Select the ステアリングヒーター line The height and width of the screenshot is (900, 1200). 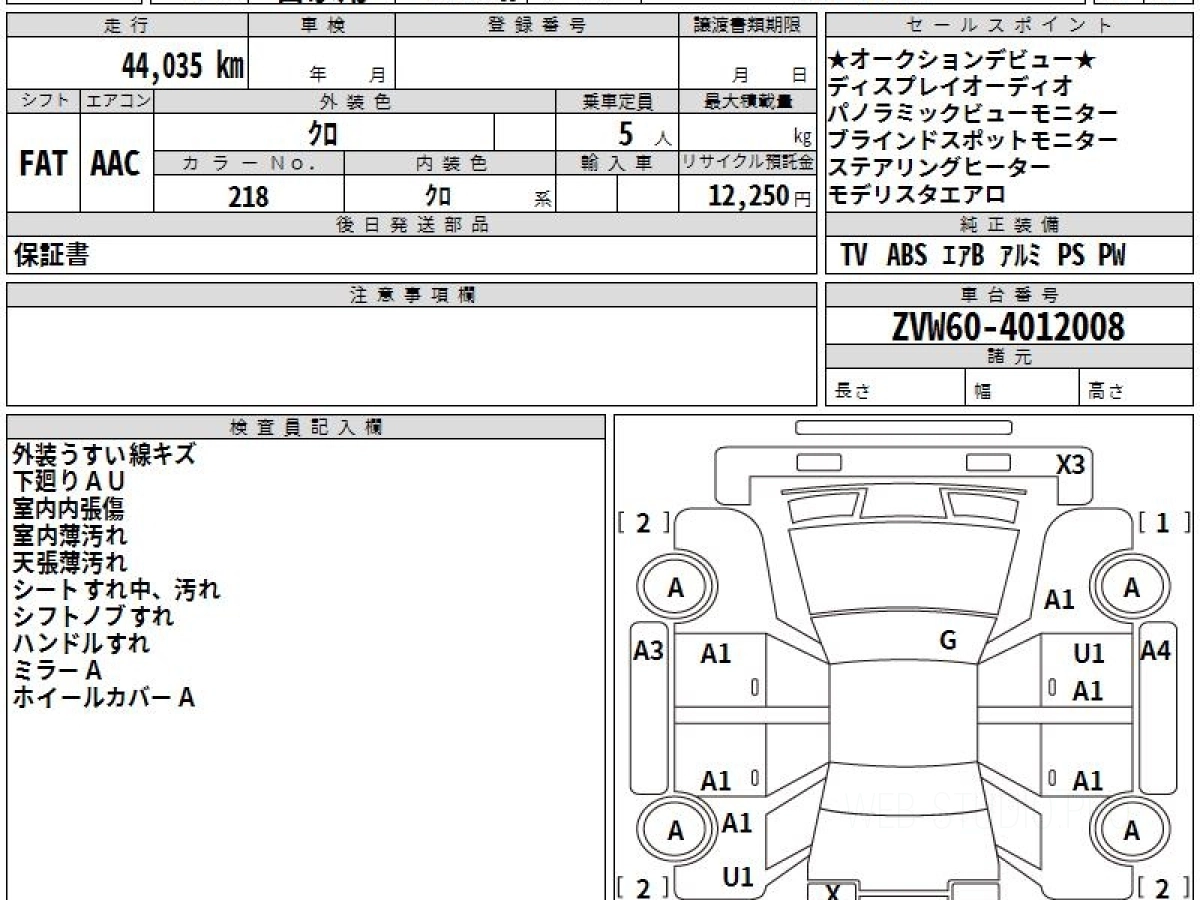[940, 168]
